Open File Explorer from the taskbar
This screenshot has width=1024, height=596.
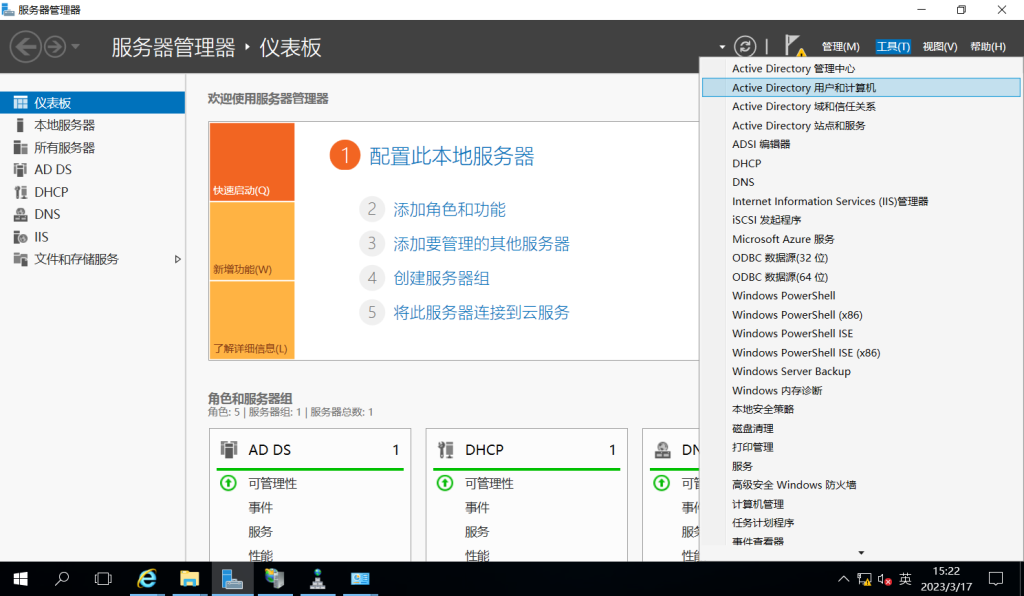pyautogui.click(x=189, y=579)
